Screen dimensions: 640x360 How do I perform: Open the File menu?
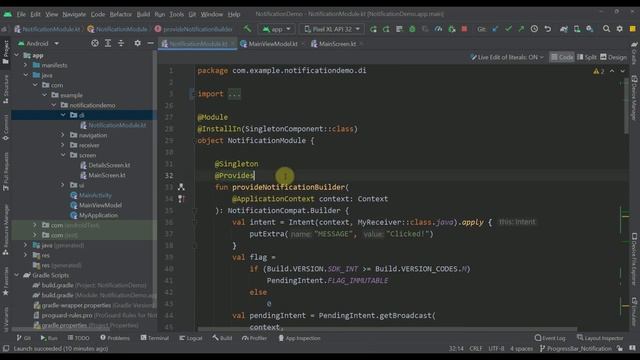(x=21, y=14)
